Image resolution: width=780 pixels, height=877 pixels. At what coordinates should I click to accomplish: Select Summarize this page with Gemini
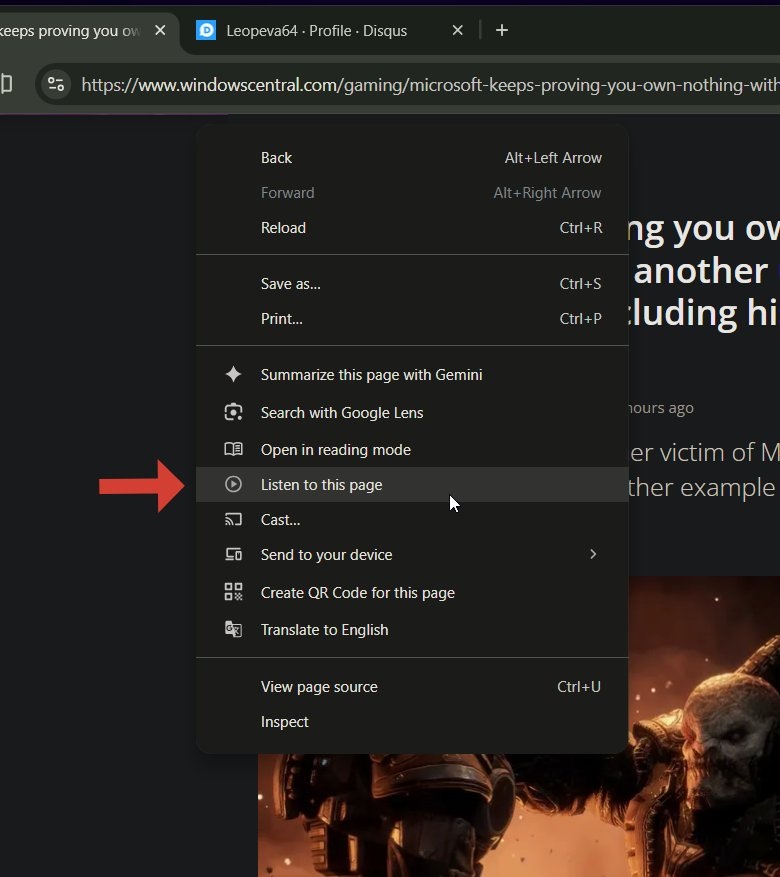(x=412, y=375)
